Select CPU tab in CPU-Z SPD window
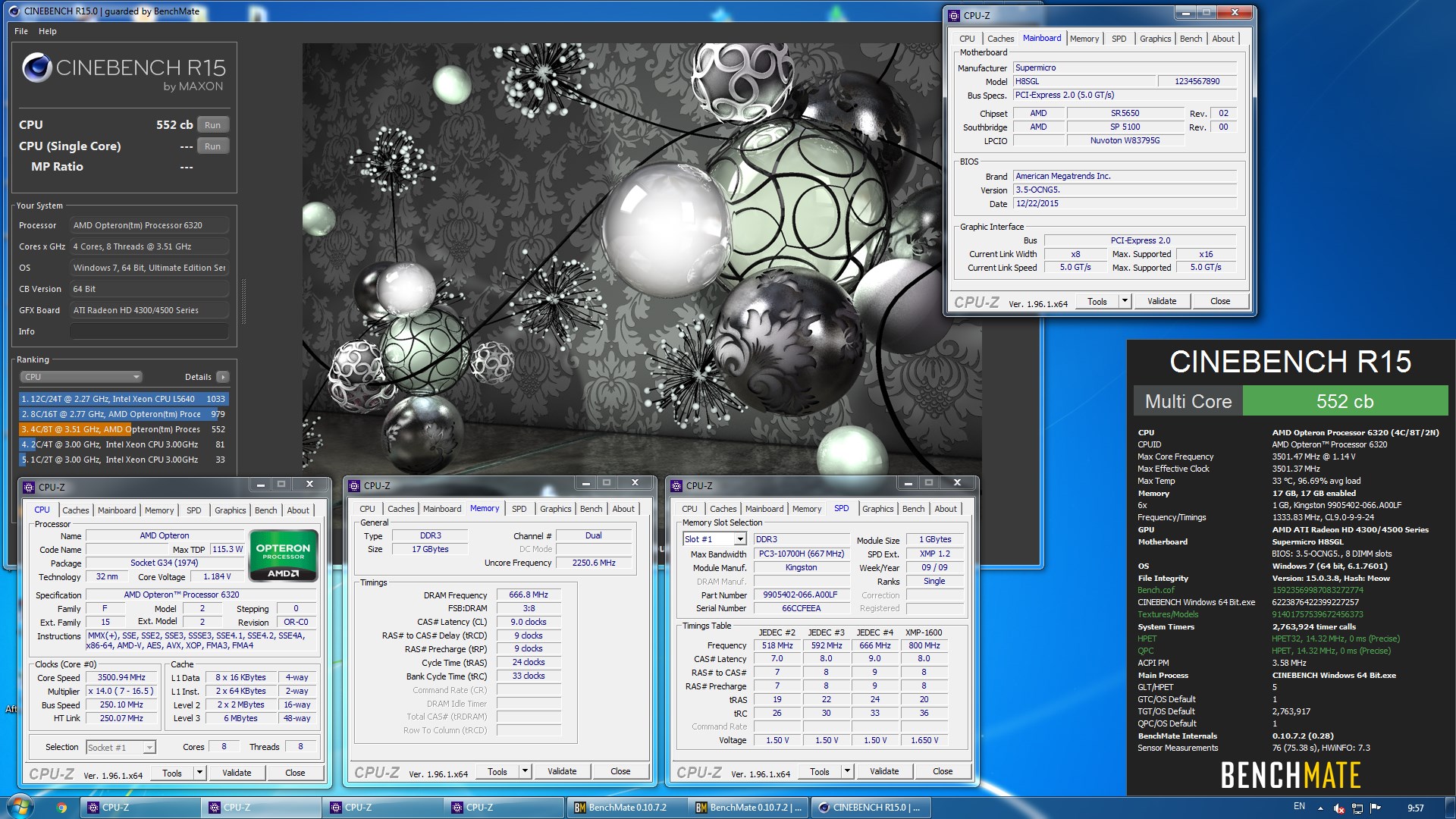1456x819 pixels. (689, 509)
